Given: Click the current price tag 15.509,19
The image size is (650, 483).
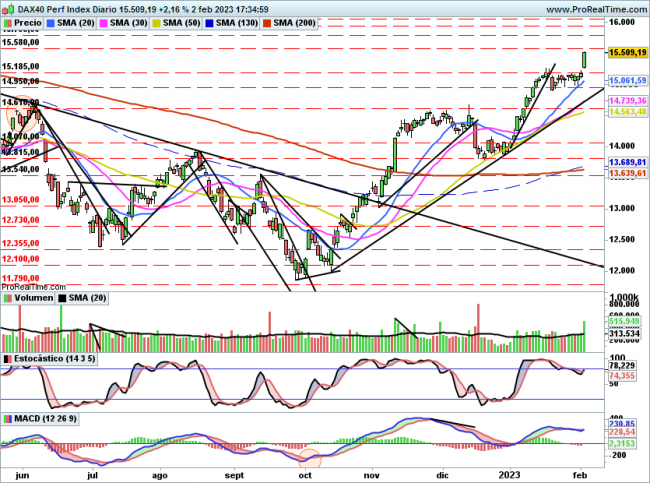Looking at the screenshot, I should click(x=627, y=52).
